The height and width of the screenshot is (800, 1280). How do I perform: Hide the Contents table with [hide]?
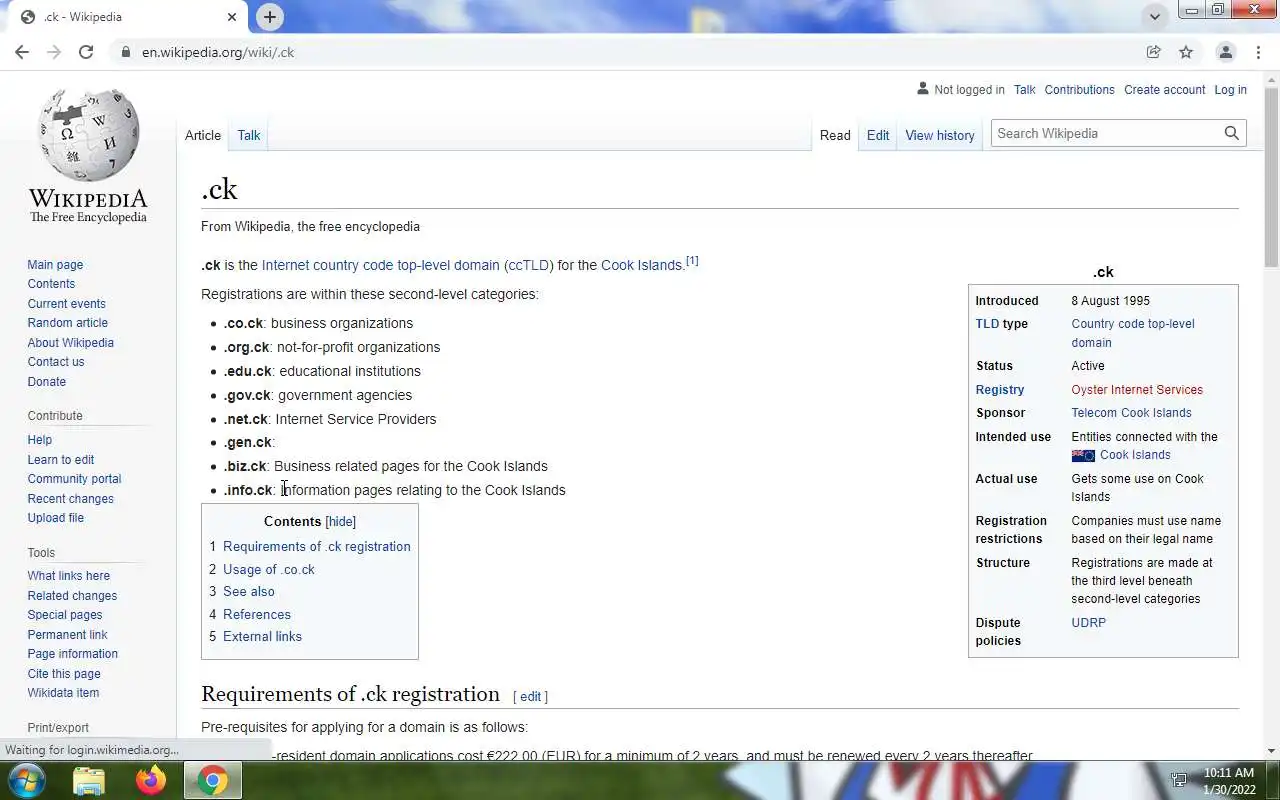click(x=340, y=521)
